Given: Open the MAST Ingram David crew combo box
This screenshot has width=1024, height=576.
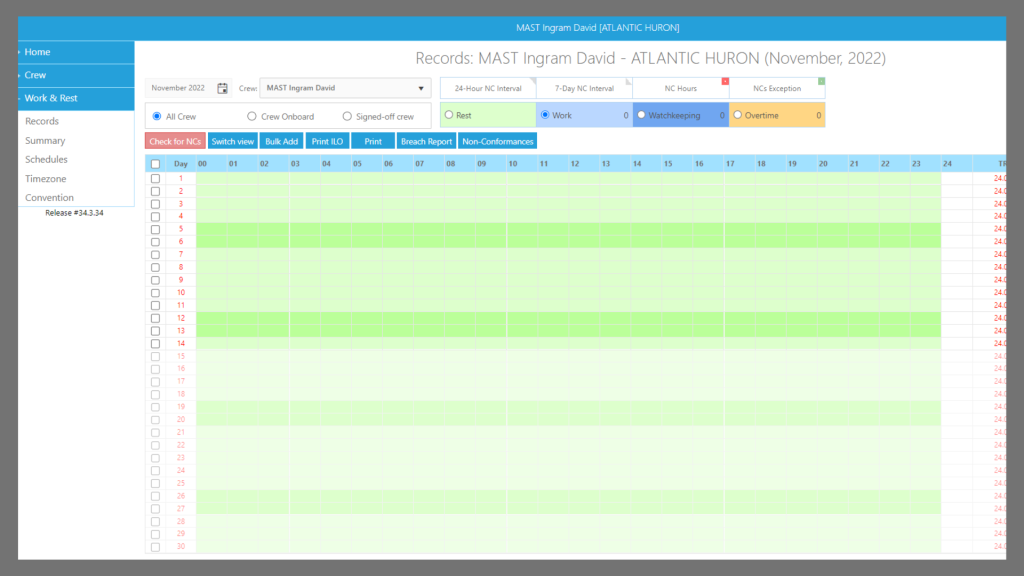Looking at the screenshot, I should (345, 88).
